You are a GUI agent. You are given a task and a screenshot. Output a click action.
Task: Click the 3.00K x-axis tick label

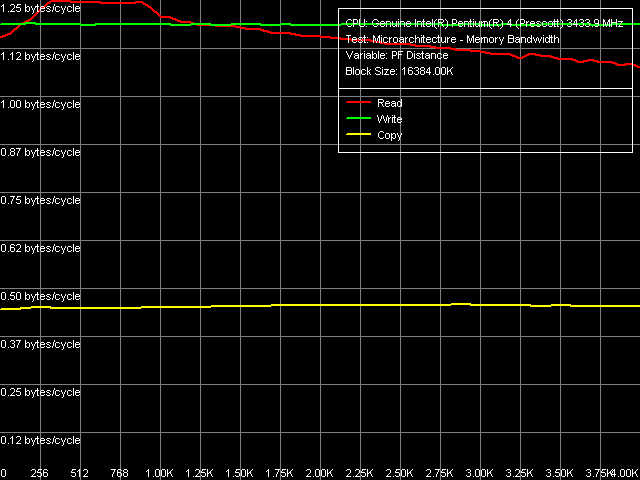(480, 473)
